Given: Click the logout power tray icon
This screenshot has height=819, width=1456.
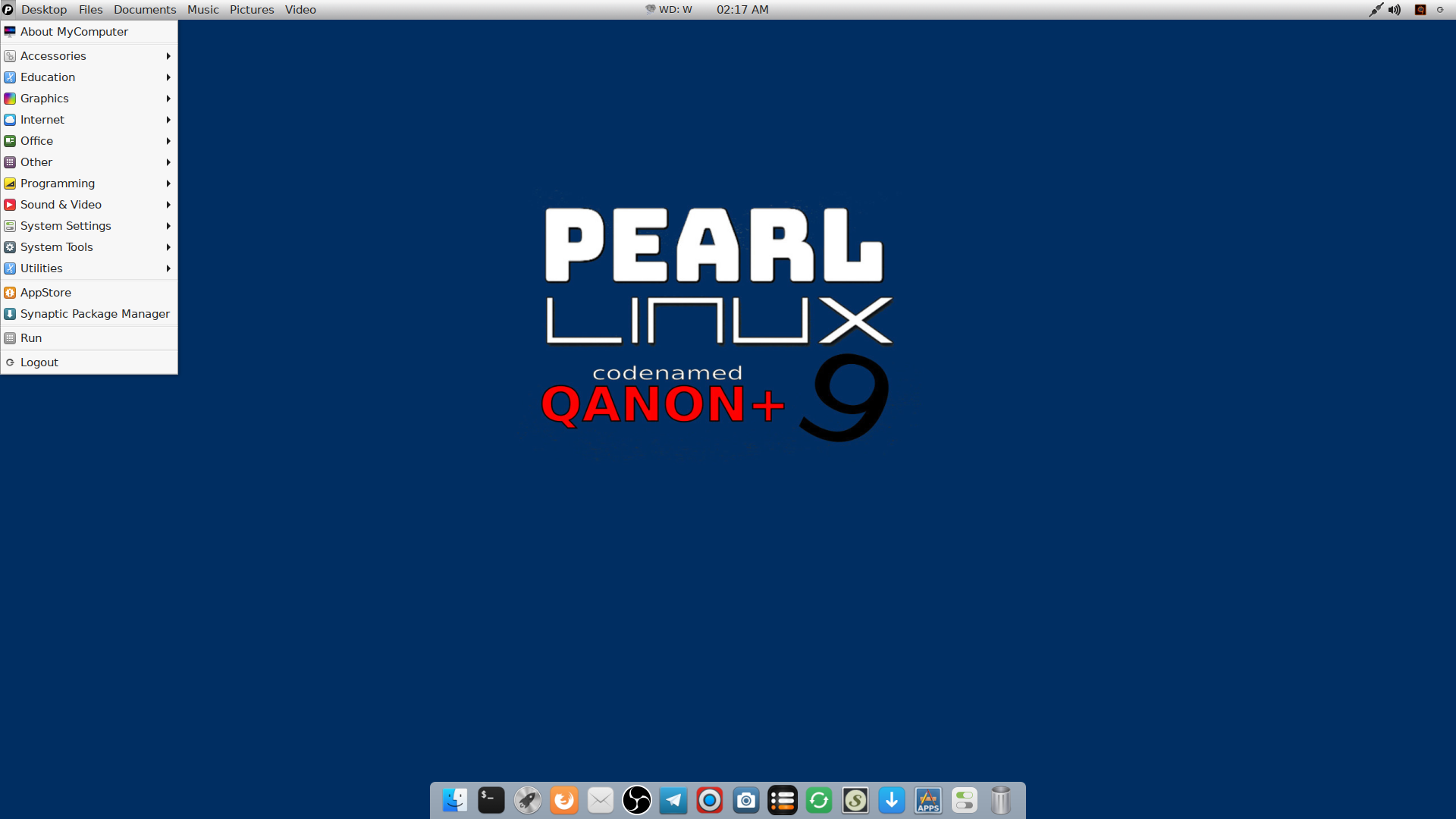Looking at the screenshot, I should (x=1440, y=10).
